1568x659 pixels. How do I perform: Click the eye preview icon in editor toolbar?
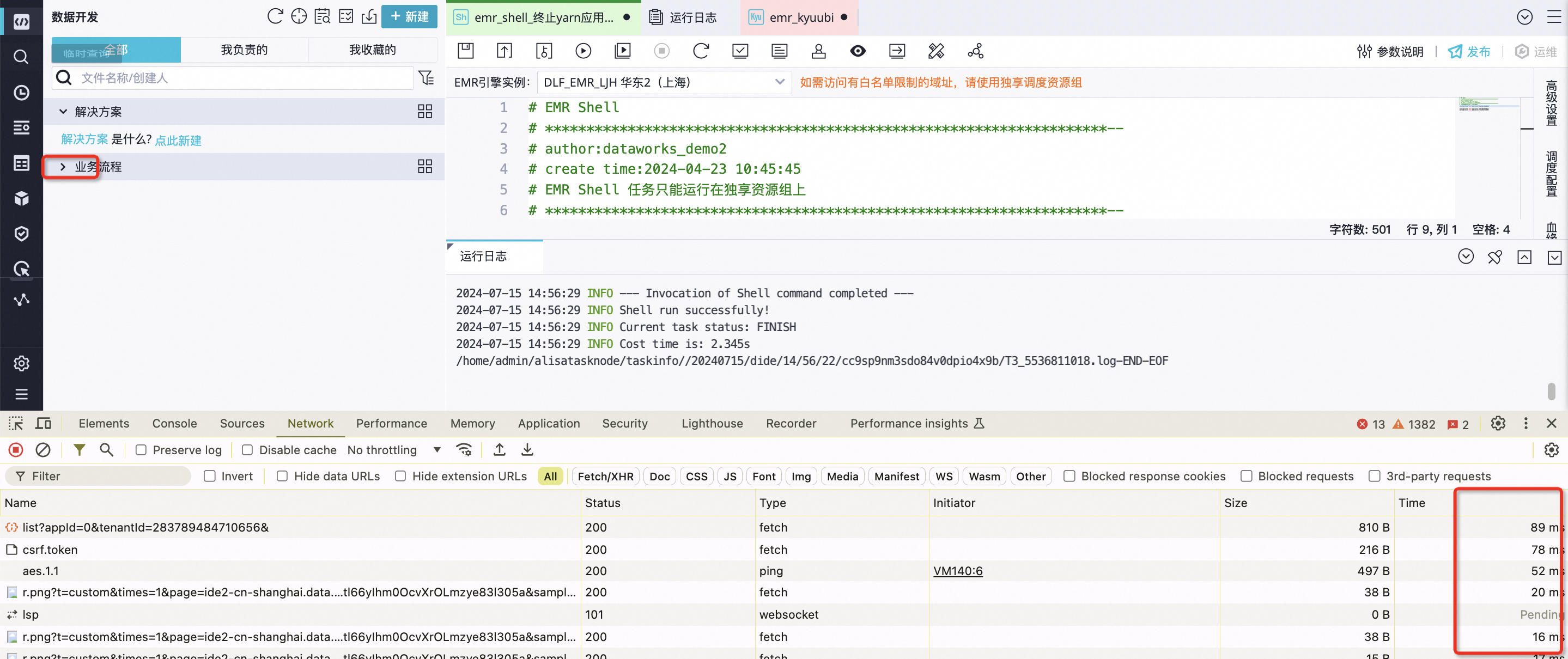pyautogui.click(x=858, y=51)
